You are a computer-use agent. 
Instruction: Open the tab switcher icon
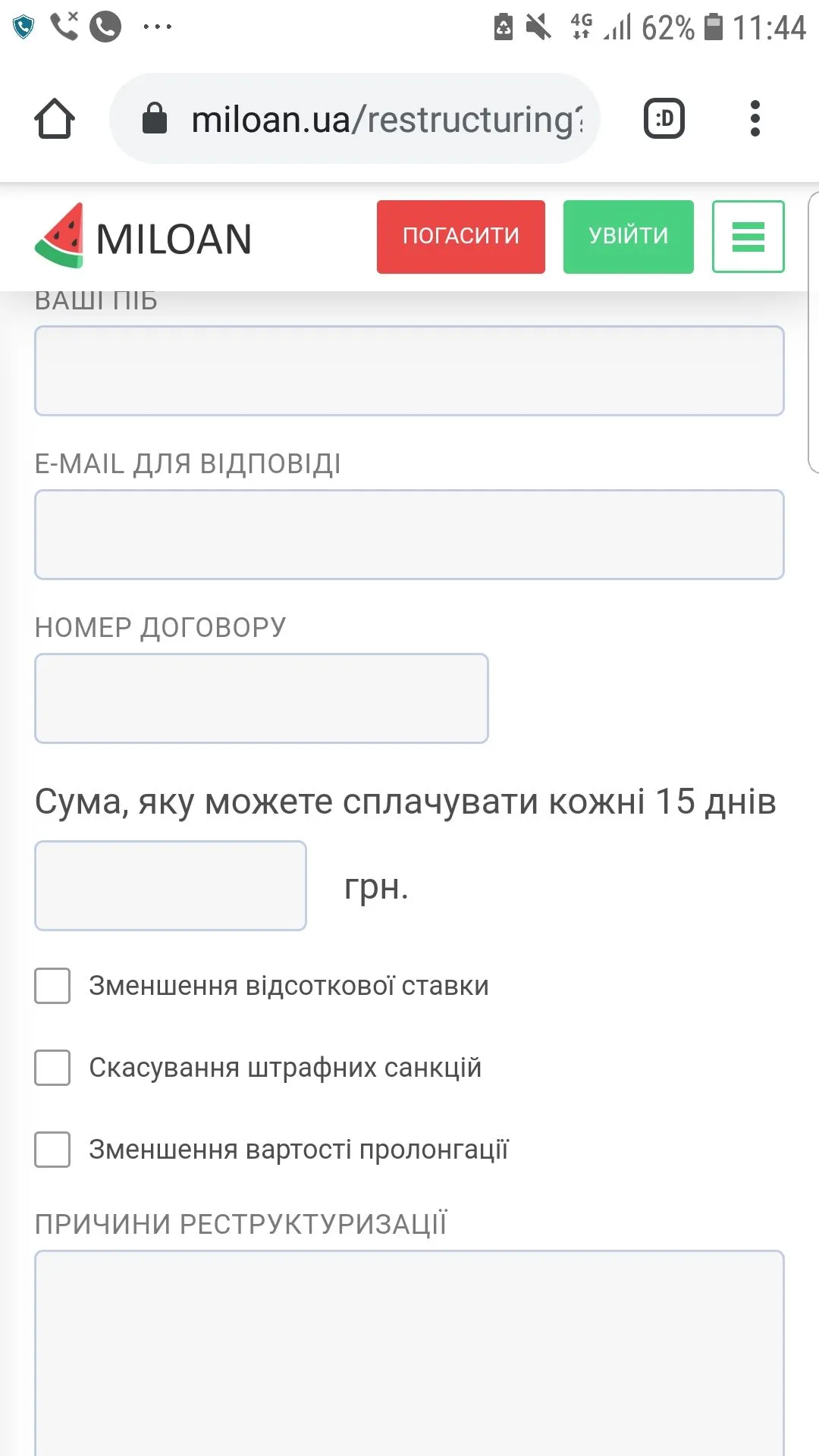tap(664, 119)
